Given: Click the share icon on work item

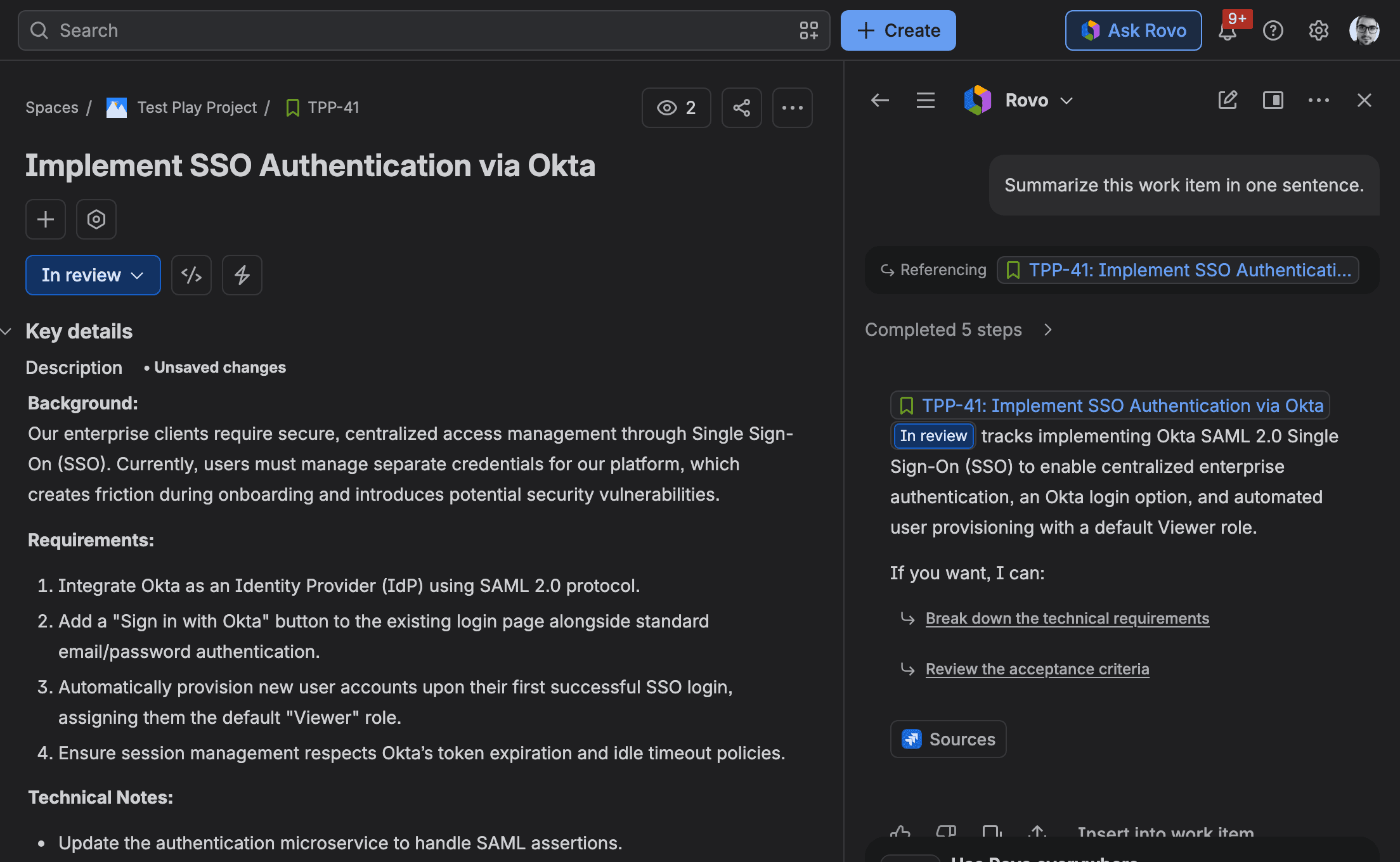Looking at the screenshot, I should (x=741, y=108).
